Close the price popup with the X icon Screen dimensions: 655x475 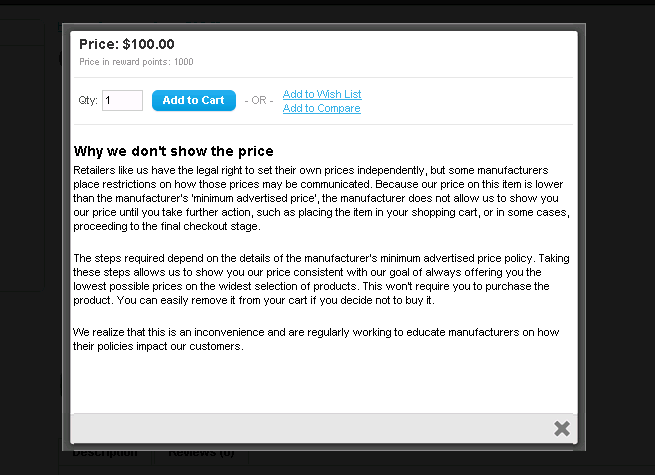pos(561,429)
